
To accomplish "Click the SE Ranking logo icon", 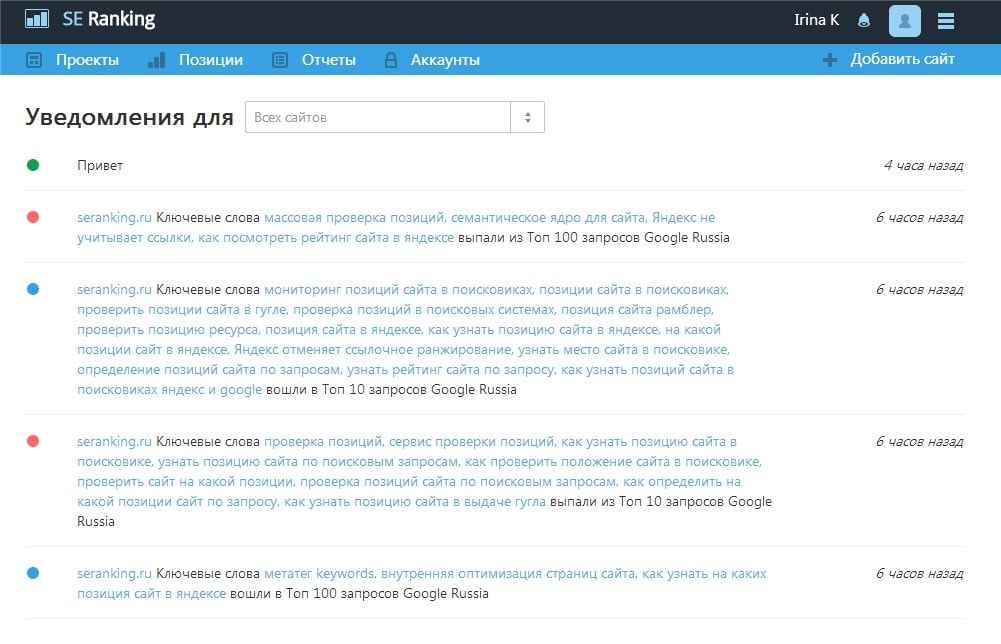I will click(37, 19).
